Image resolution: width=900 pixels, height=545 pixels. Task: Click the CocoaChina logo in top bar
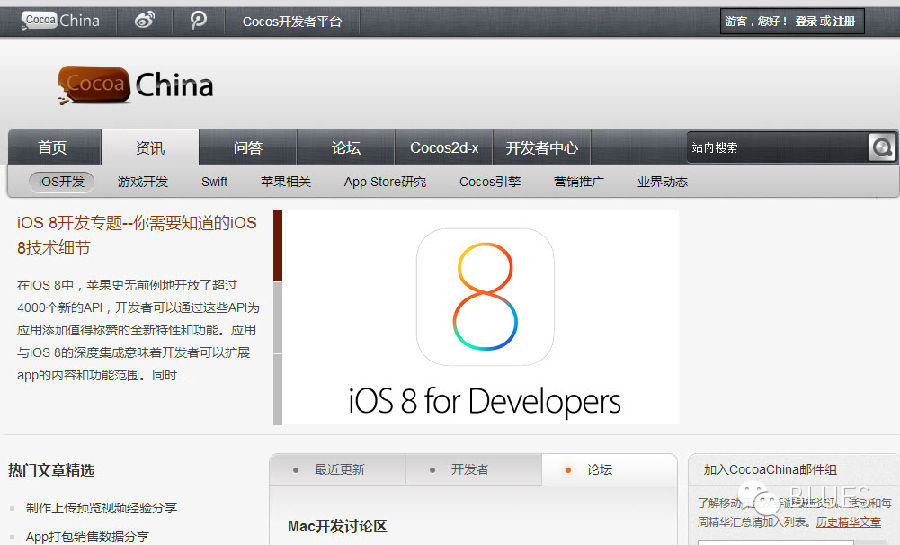[x=60, y=21]
